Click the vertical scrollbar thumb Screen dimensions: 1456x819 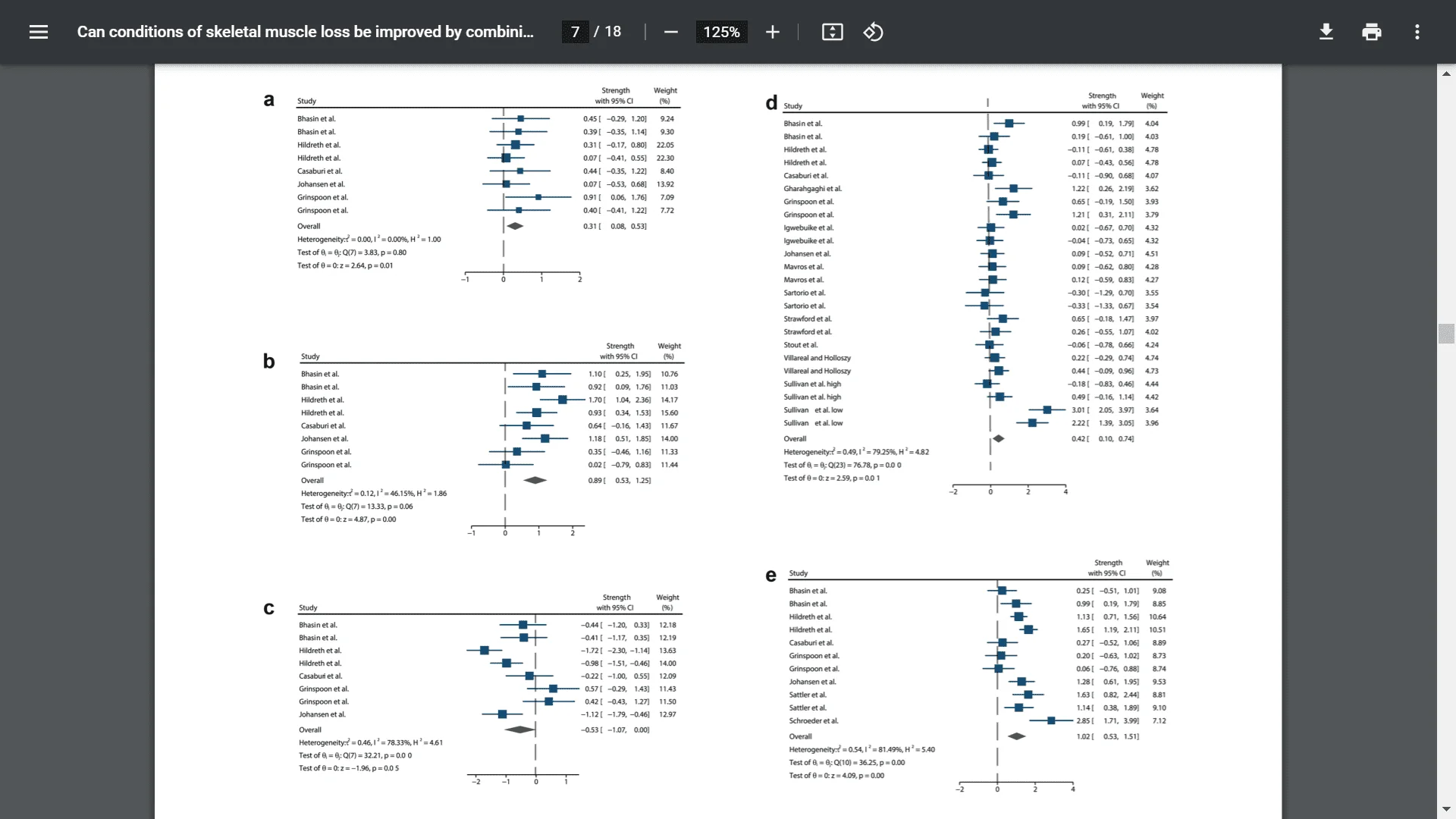coord(1446,334)
